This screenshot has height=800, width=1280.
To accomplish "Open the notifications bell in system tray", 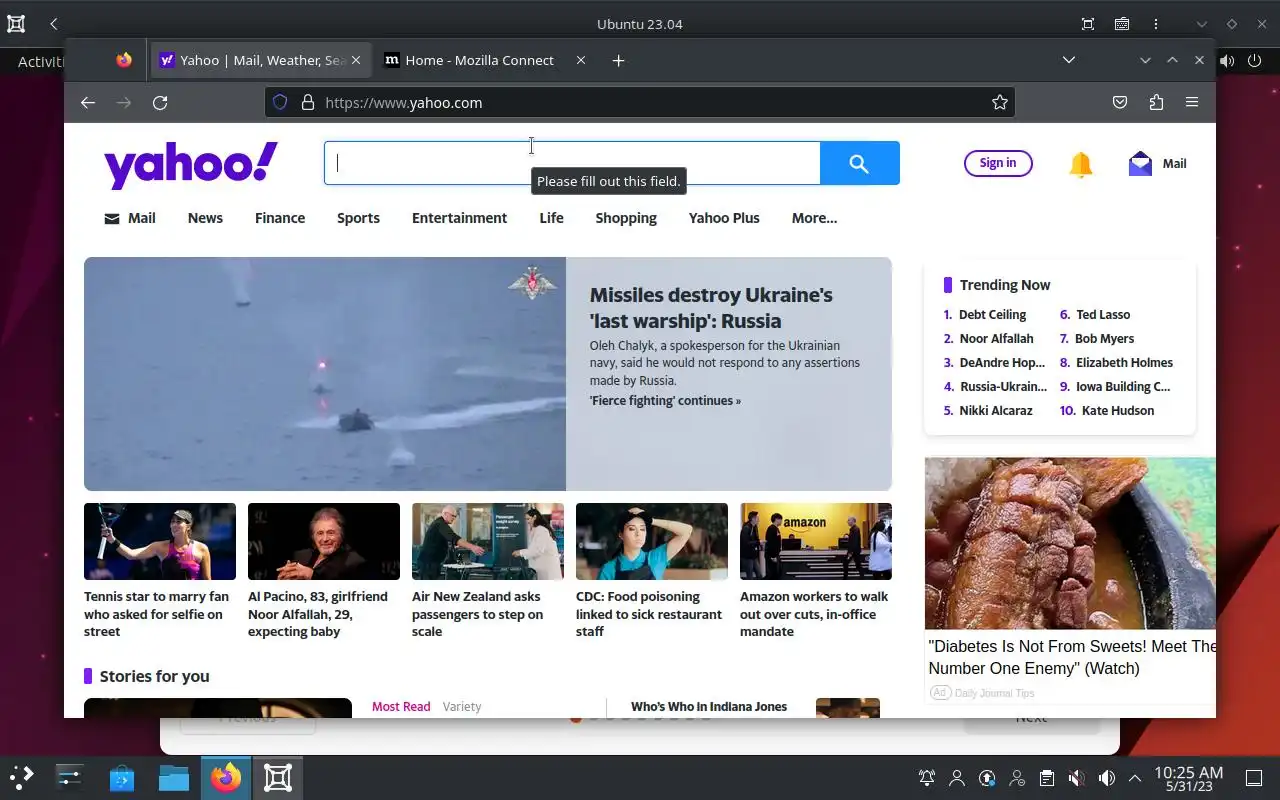I will (927, 777).
